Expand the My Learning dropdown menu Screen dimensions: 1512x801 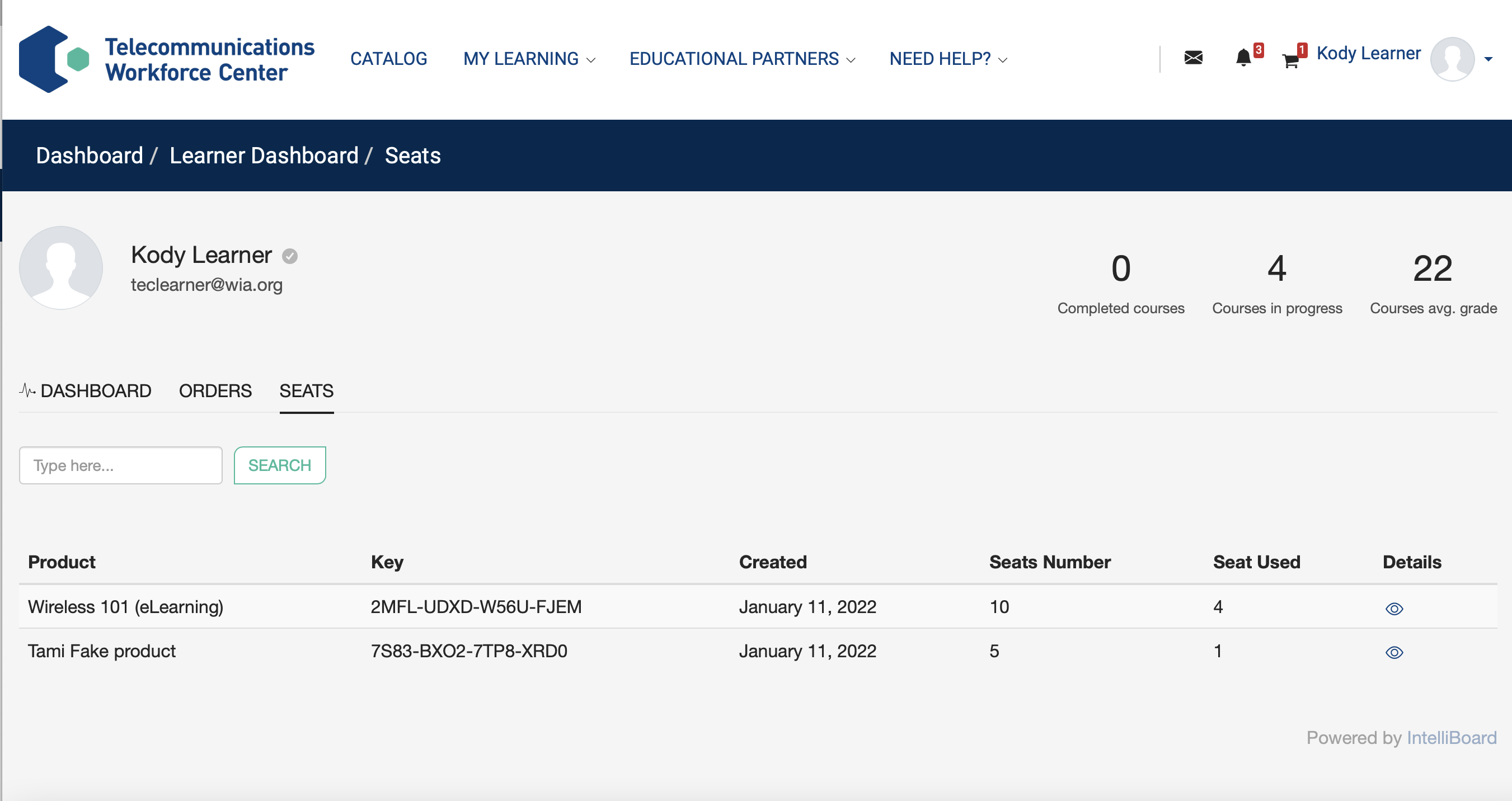[x=529, y=59]
